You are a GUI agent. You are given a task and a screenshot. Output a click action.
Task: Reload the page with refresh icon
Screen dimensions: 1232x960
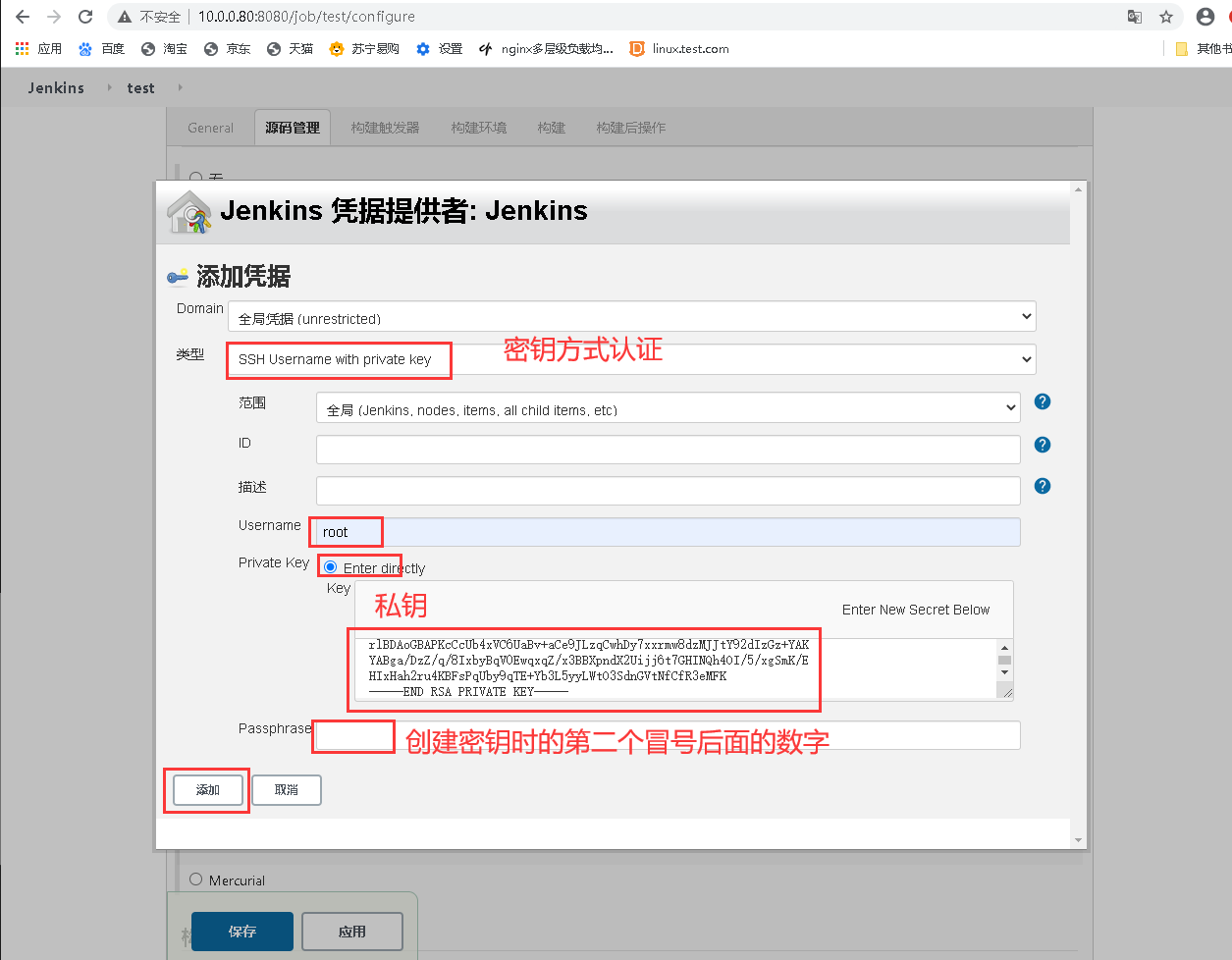(x=85, y=17)
